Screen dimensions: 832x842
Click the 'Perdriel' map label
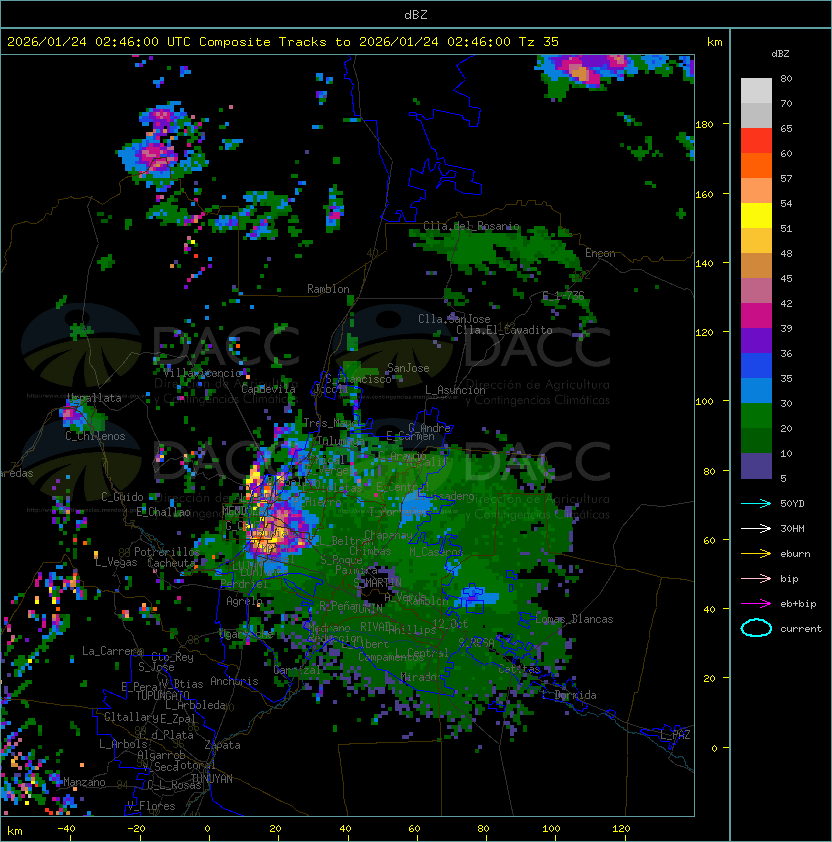[244, 583]
